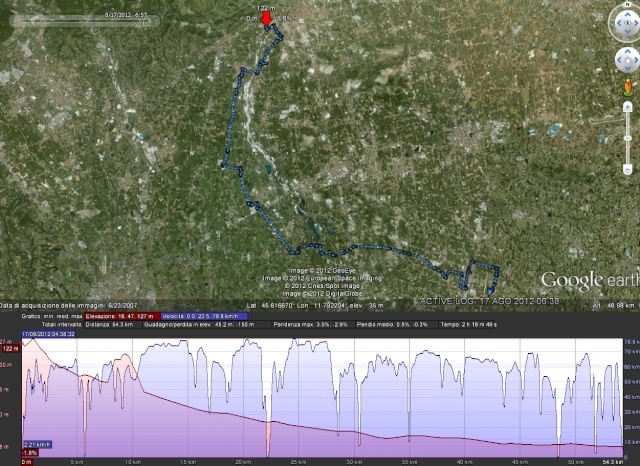Pan map up with move joystick arrow

(x=627, y=52)
